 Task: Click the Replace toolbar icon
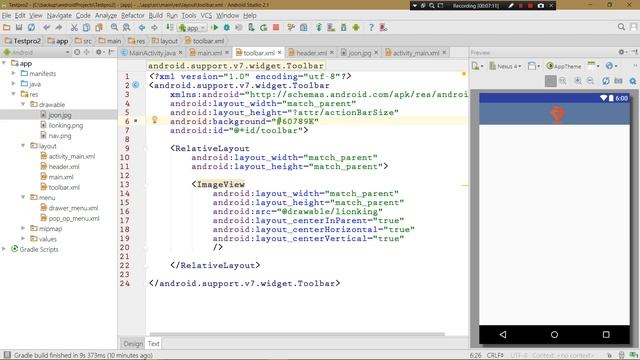(x=127, y=28)
